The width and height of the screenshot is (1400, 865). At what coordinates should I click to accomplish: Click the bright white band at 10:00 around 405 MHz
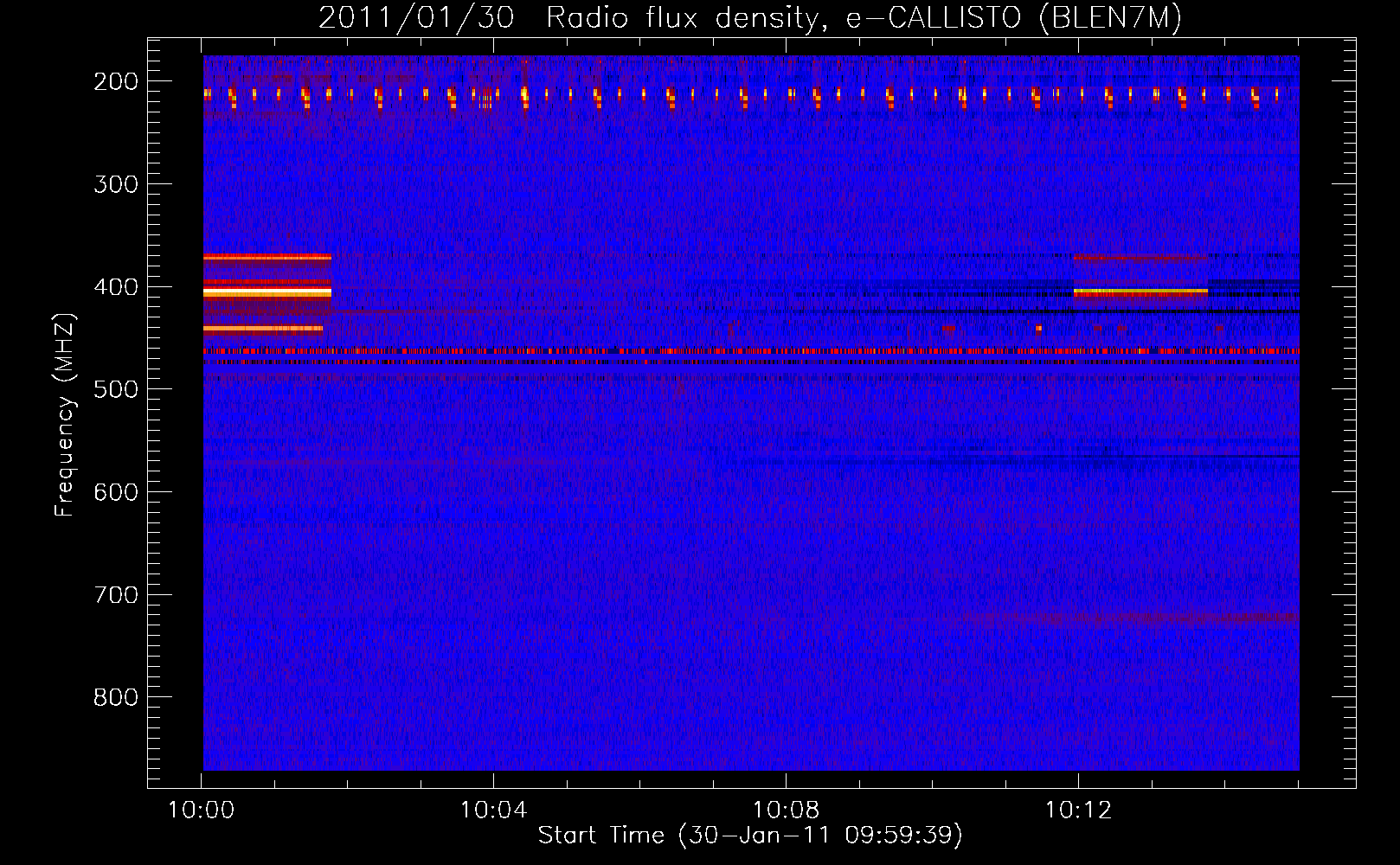(x=267, y=293)
